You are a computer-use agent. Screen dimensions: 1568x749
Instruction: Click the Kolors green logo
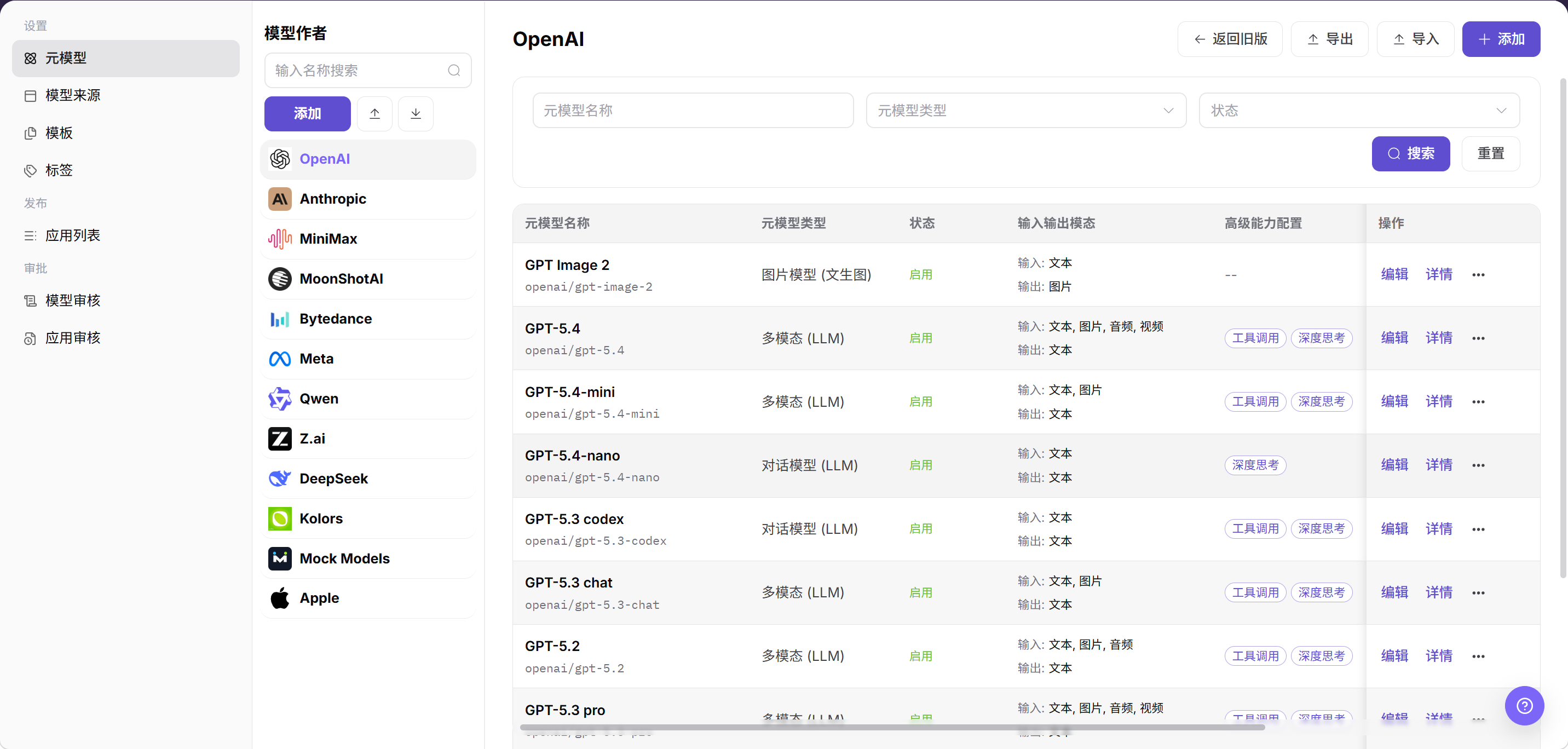[280, 519]
